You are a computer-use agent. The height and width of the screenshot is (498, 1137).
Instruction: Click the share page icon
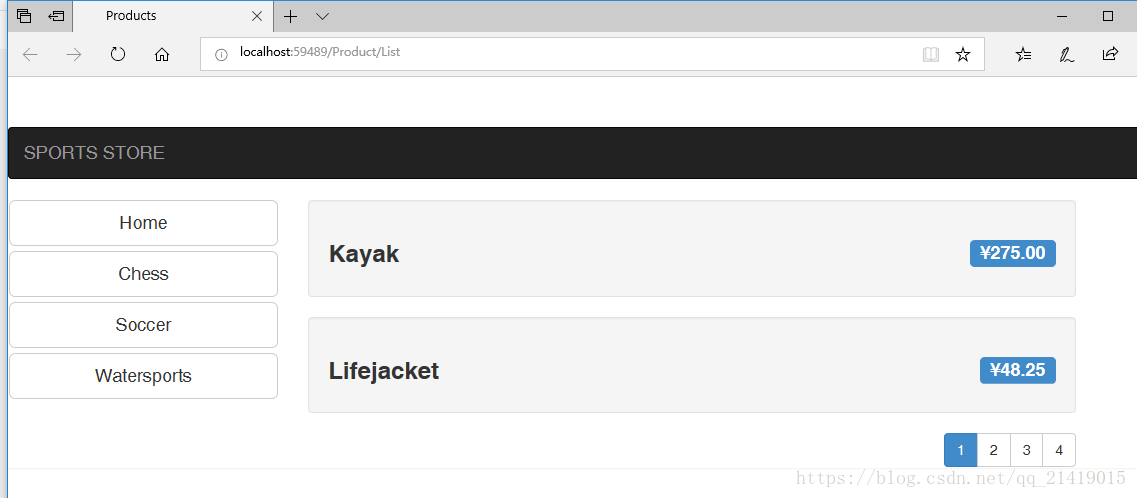click(1110, 54)
